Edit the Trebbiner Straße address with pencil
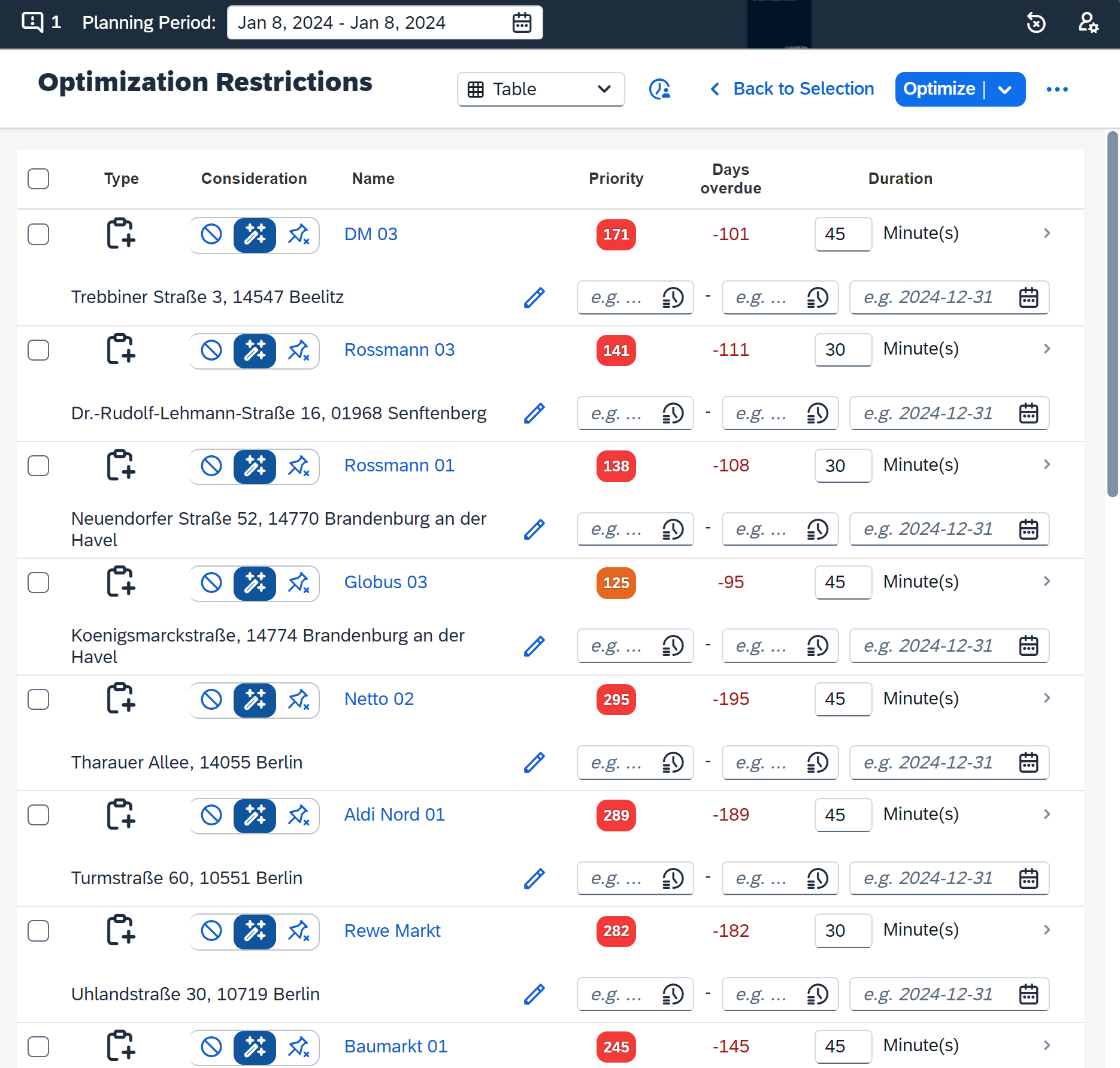The width and height of the screenshot is (1120, 1068). pyautogui.click(x=534, y=297)
